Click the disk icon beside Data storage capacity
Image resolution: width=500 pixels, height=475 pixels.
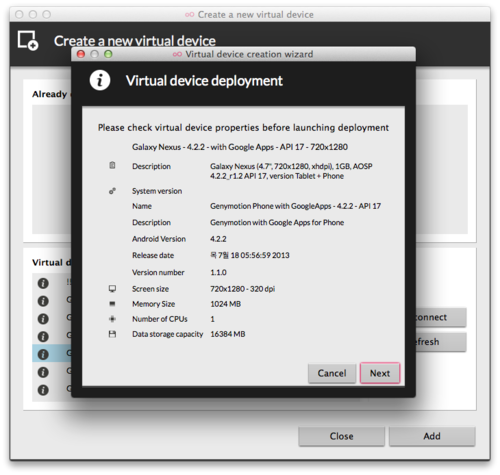point(112,334)
